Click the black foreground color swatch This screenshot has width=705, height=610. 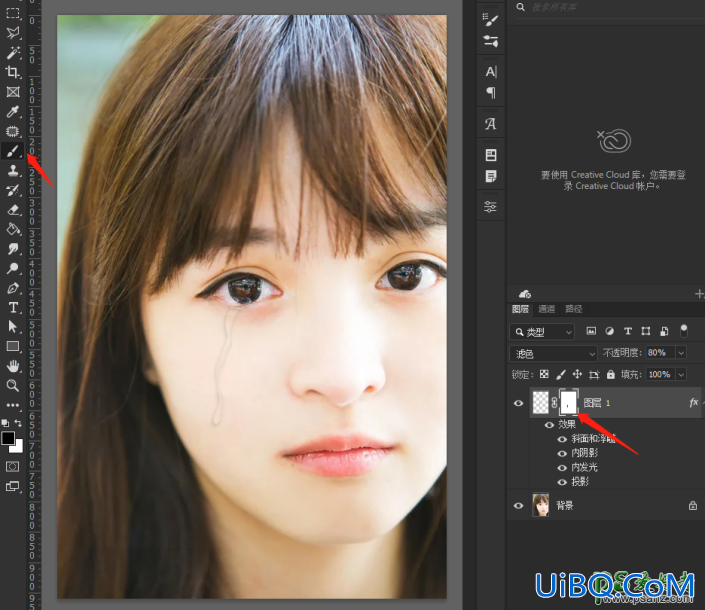tap(8, 438)
